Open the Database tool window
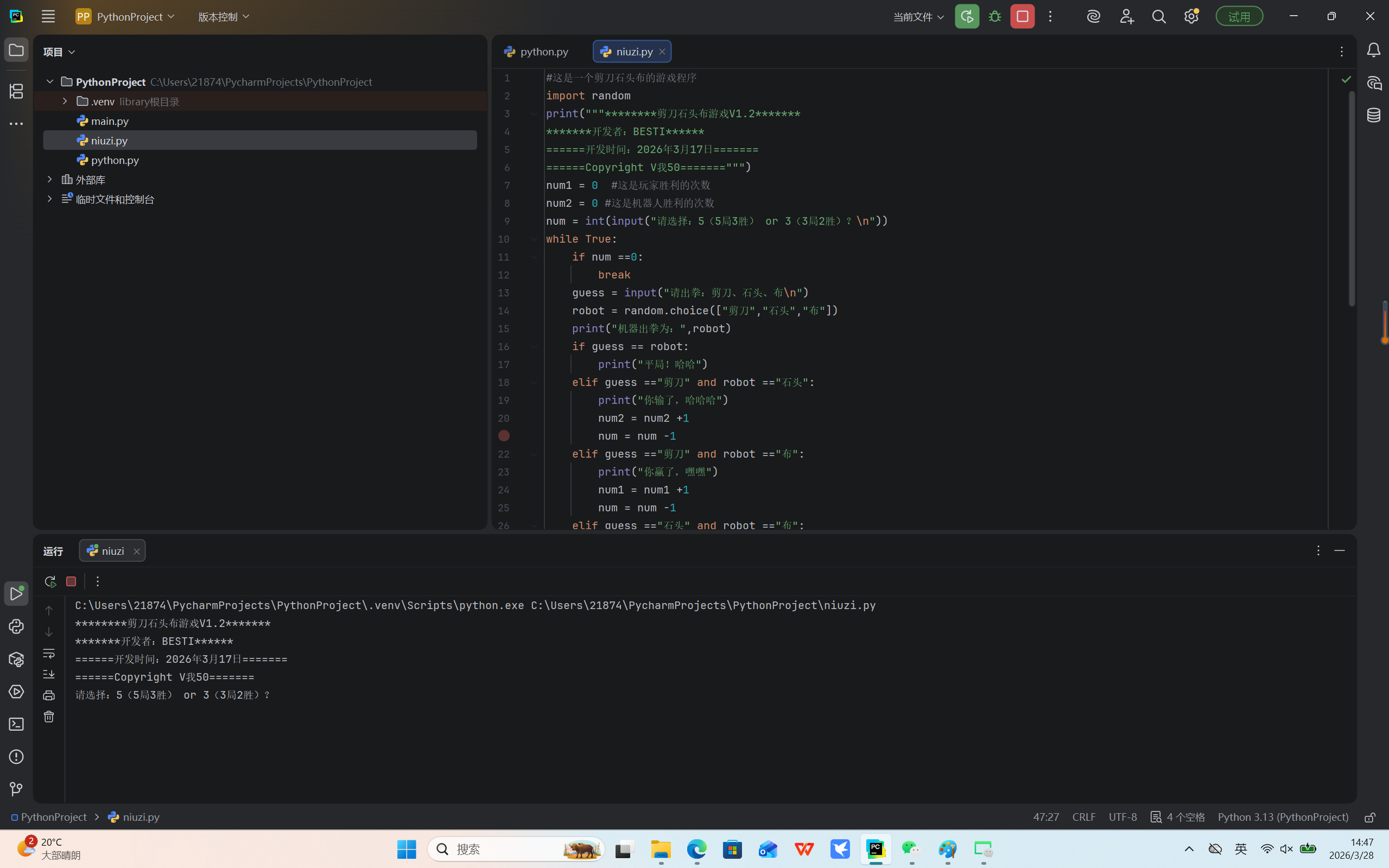Image resolution: width=1389 pixels, height=868 pixels. click(x=1373, y=115)
